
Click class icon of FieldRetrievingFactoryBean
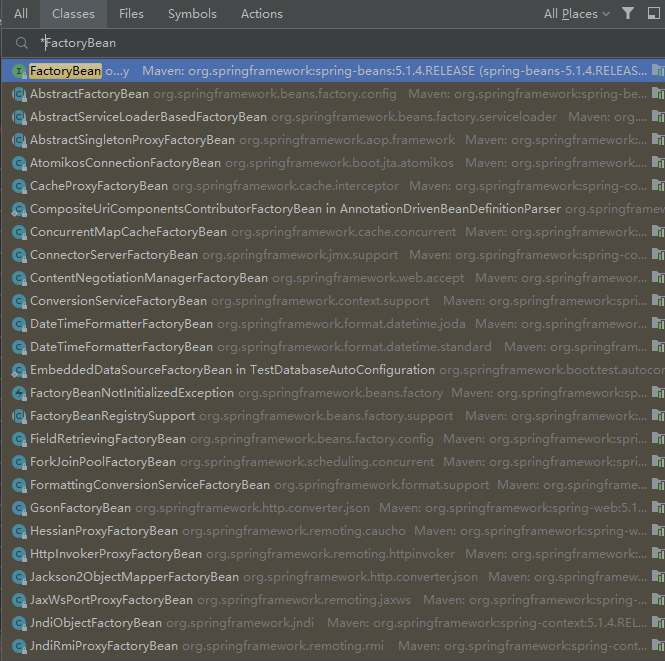tap(19, 439)
